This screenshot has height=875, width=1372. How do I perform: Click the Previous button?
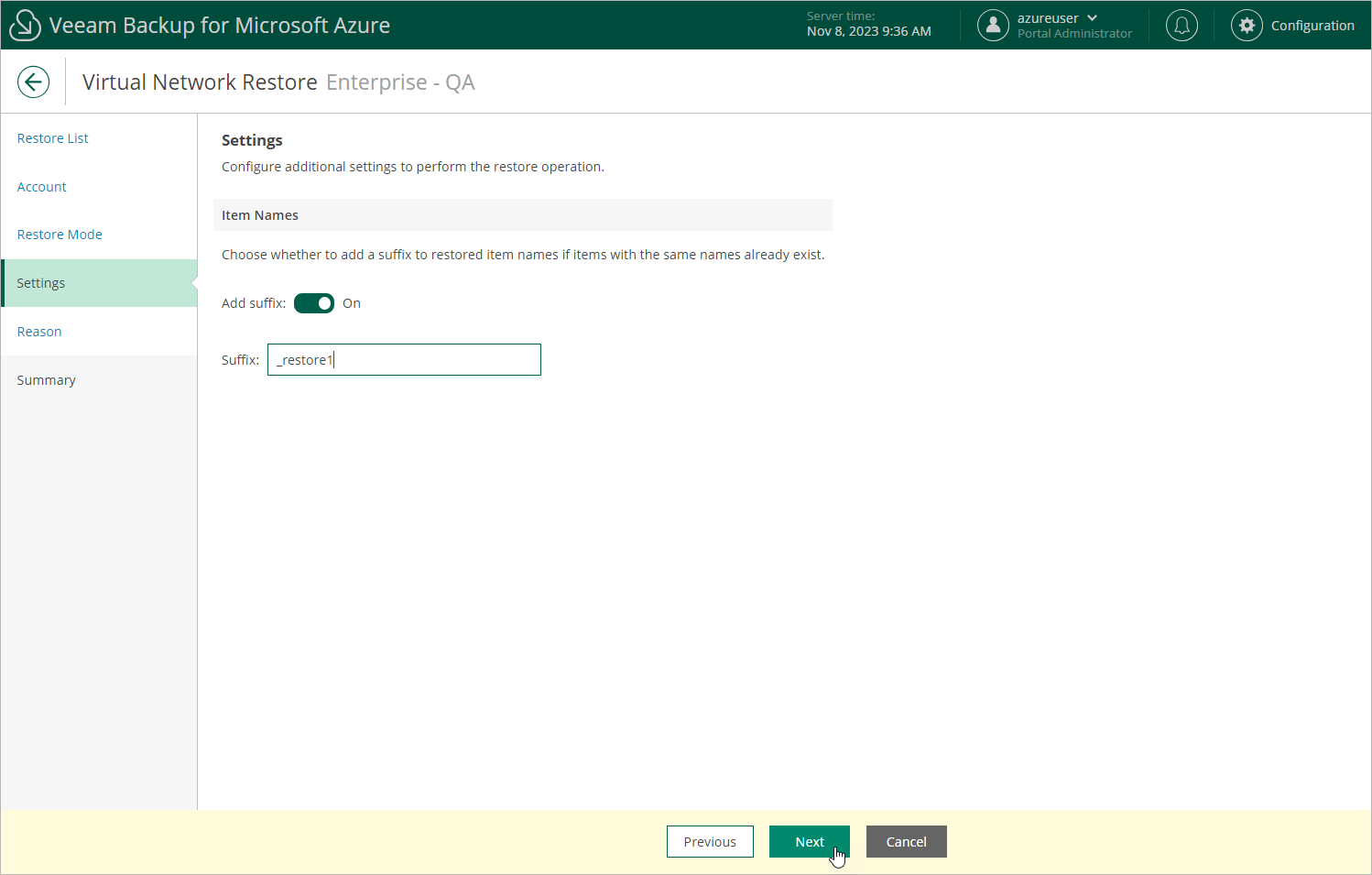tap(710, 842)
